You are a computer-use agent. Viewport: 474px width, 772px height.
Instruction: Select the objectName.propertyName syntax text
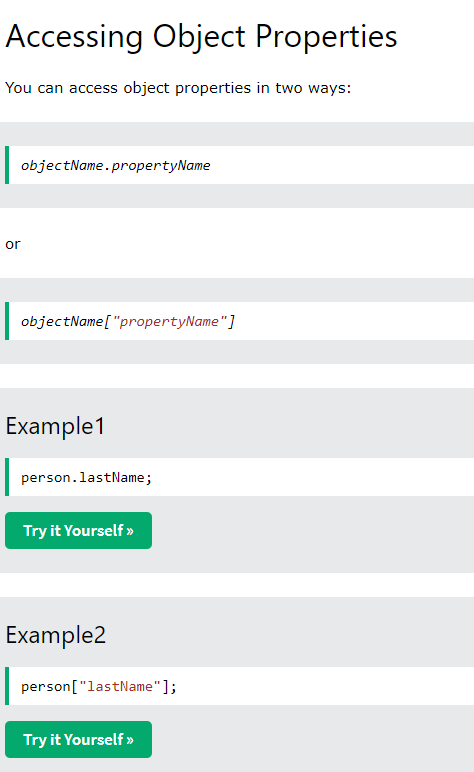pos(116,165)
